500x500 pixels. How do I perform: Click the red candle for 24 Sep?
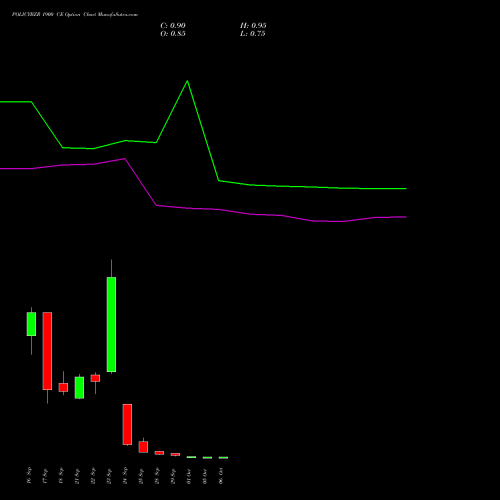[x=127, y=424]
